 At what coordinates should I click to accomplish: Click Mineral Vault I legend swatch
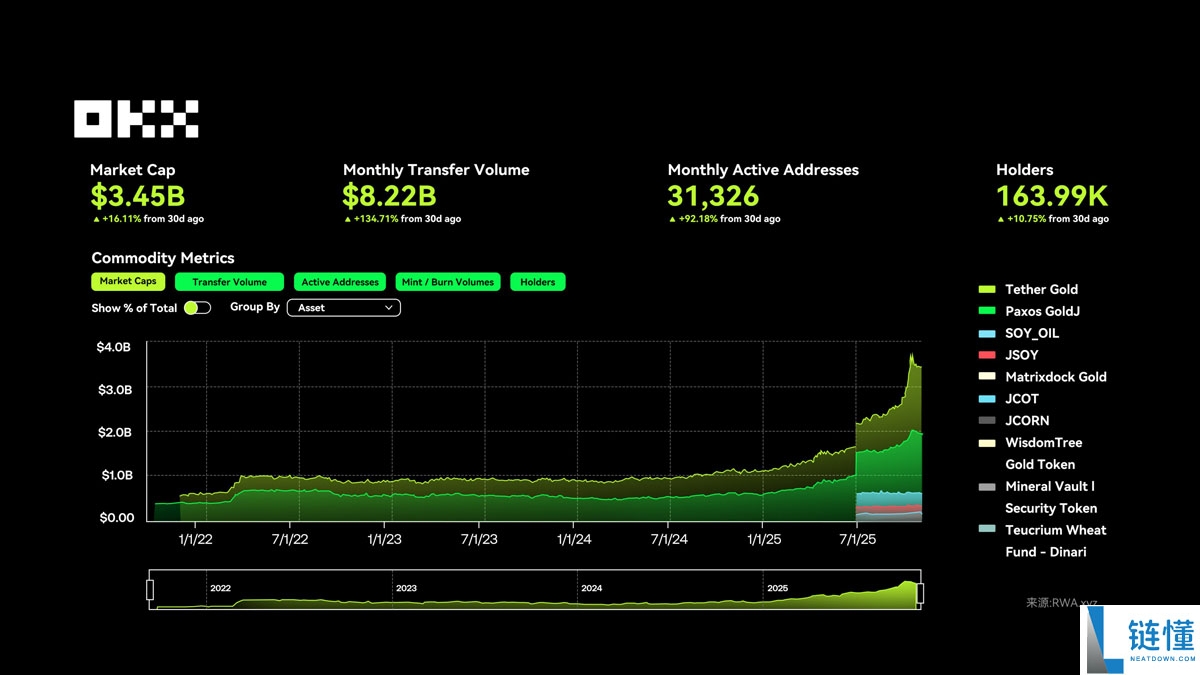(x=987, y=487)
